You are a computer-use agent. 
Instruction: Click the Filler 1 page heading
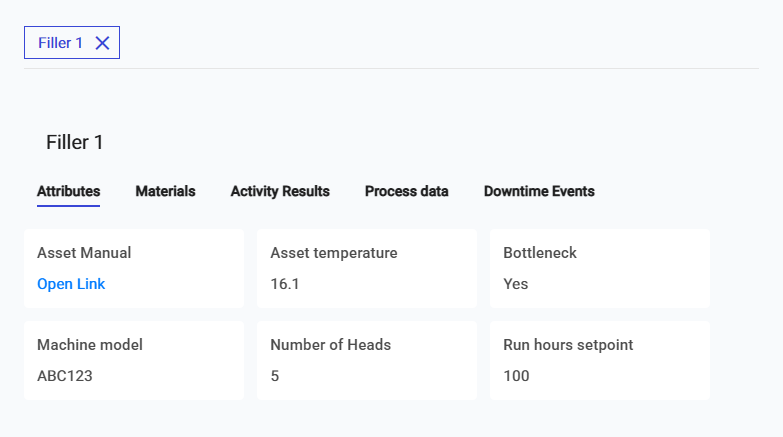click(75, 142)
